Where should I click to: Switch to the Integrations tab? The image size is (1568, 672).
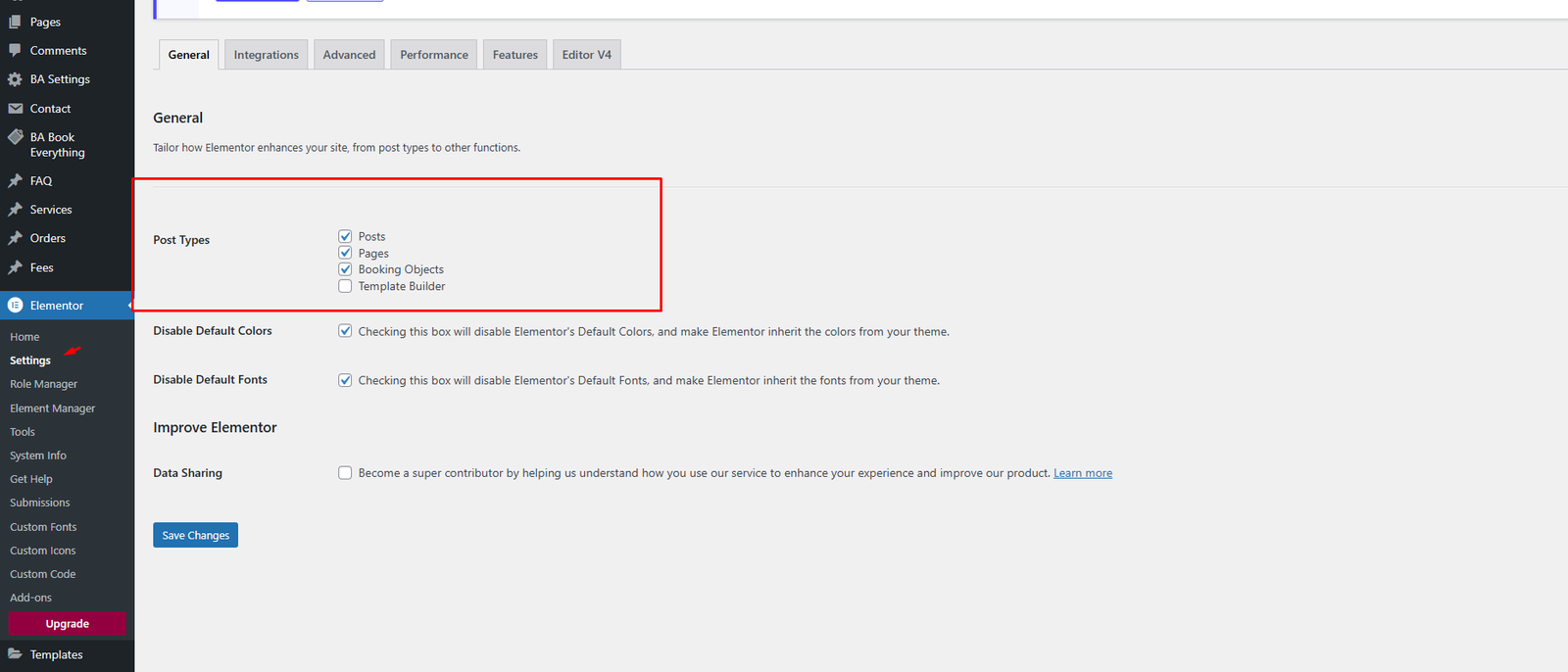266,55
